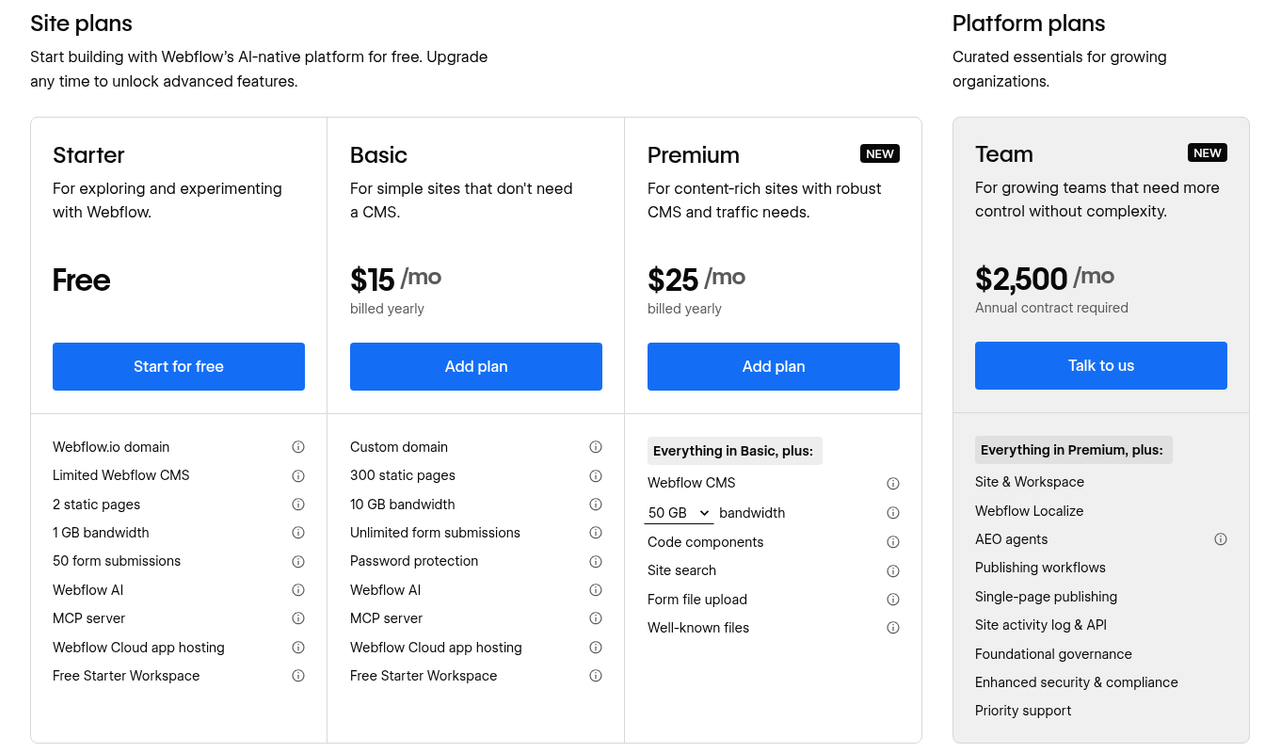Image resolution: width=1280 pixels, height=753 pixels.
Task: Show info for 300 static pages
Action: (596, 476)
